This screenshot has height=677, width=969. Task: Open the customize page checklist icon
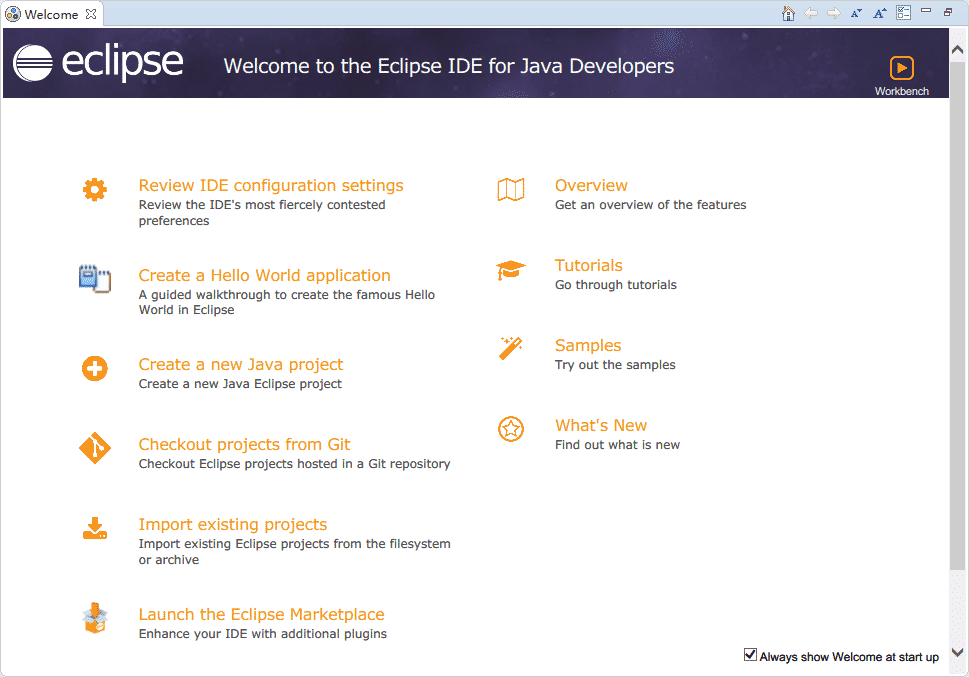click(904, 13)
